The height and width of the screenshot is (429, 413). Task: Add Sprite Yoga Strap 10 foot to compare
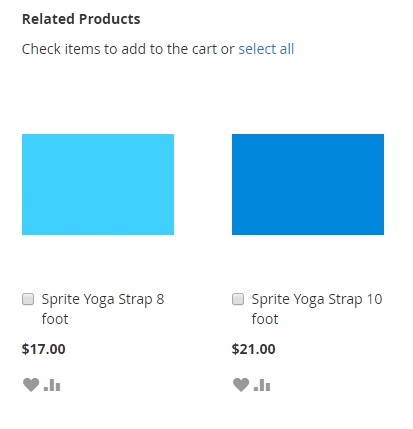pyautogui.click(x=262, y=385)
